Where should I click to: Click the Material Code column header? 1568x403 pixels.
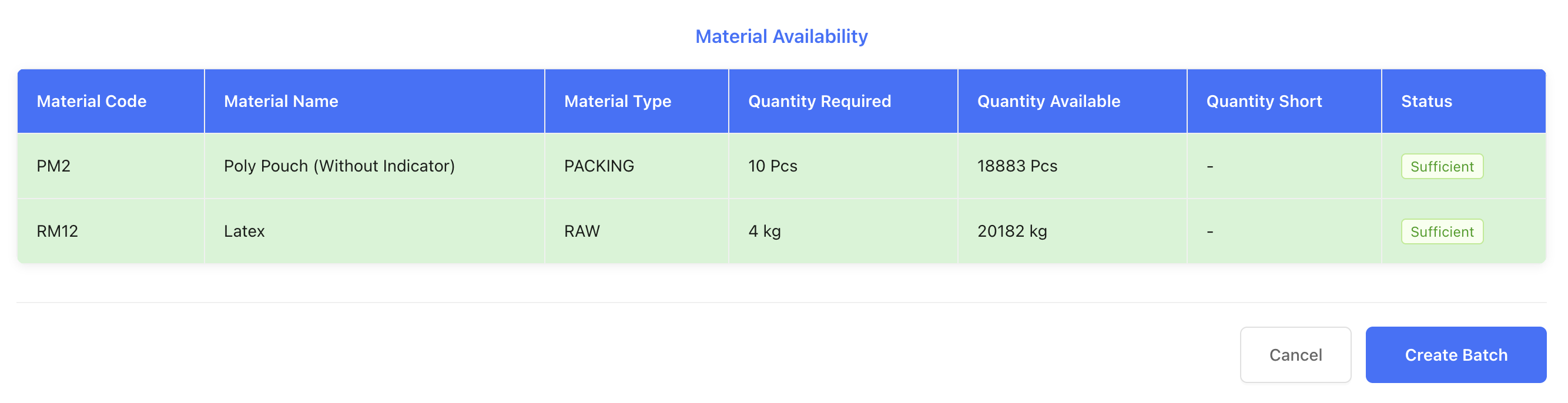tap(91, 101)
